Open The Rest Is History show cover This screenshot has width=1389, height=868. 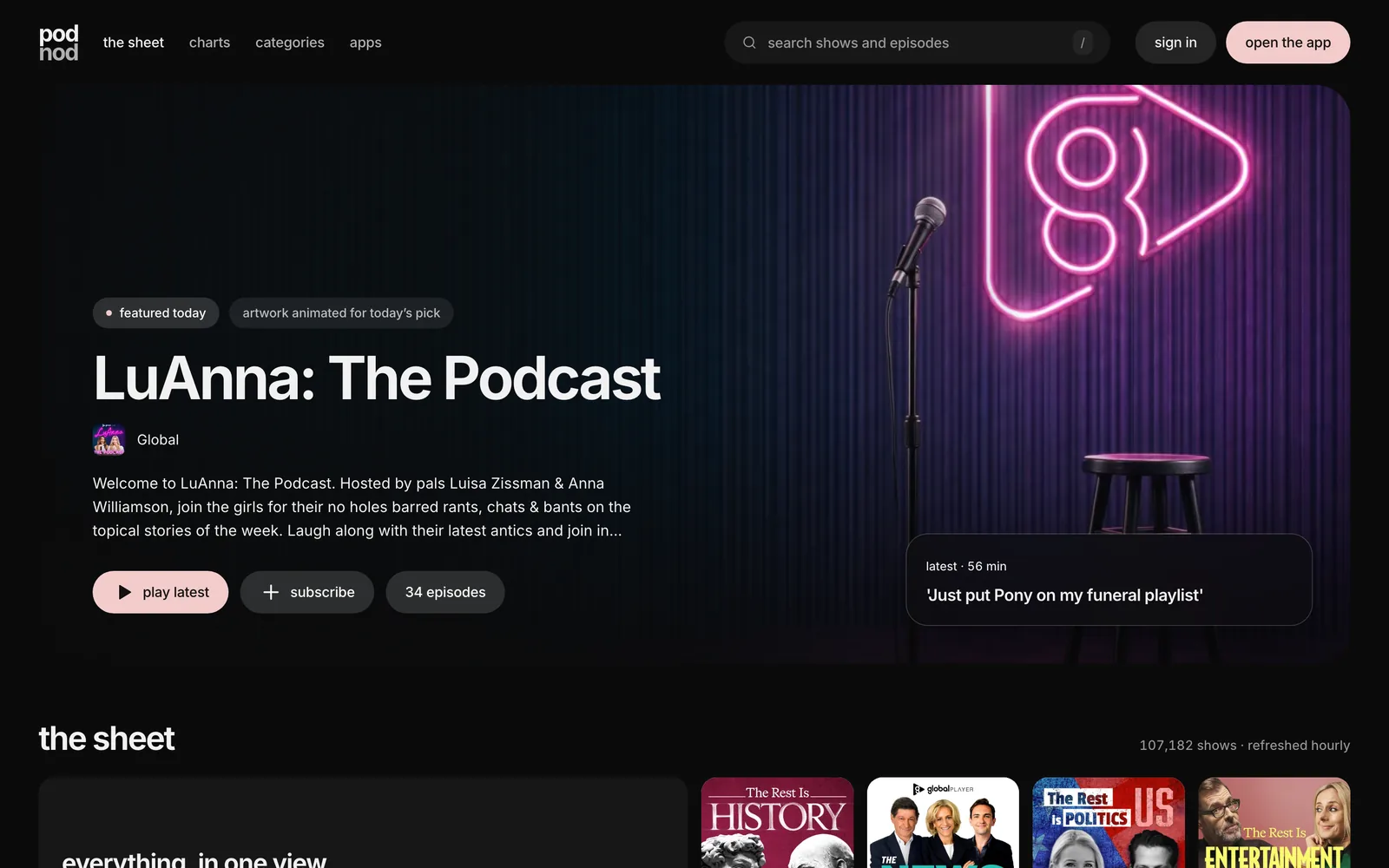point(777,823)
